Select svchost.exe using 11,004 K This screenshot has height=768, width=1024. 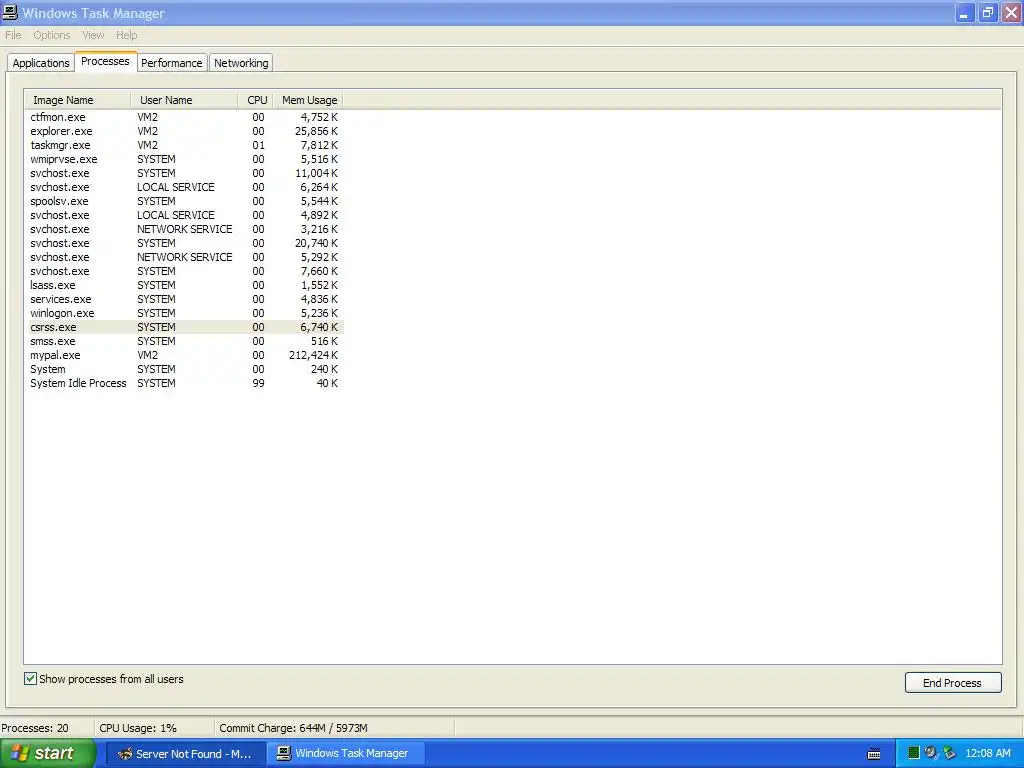184,173
